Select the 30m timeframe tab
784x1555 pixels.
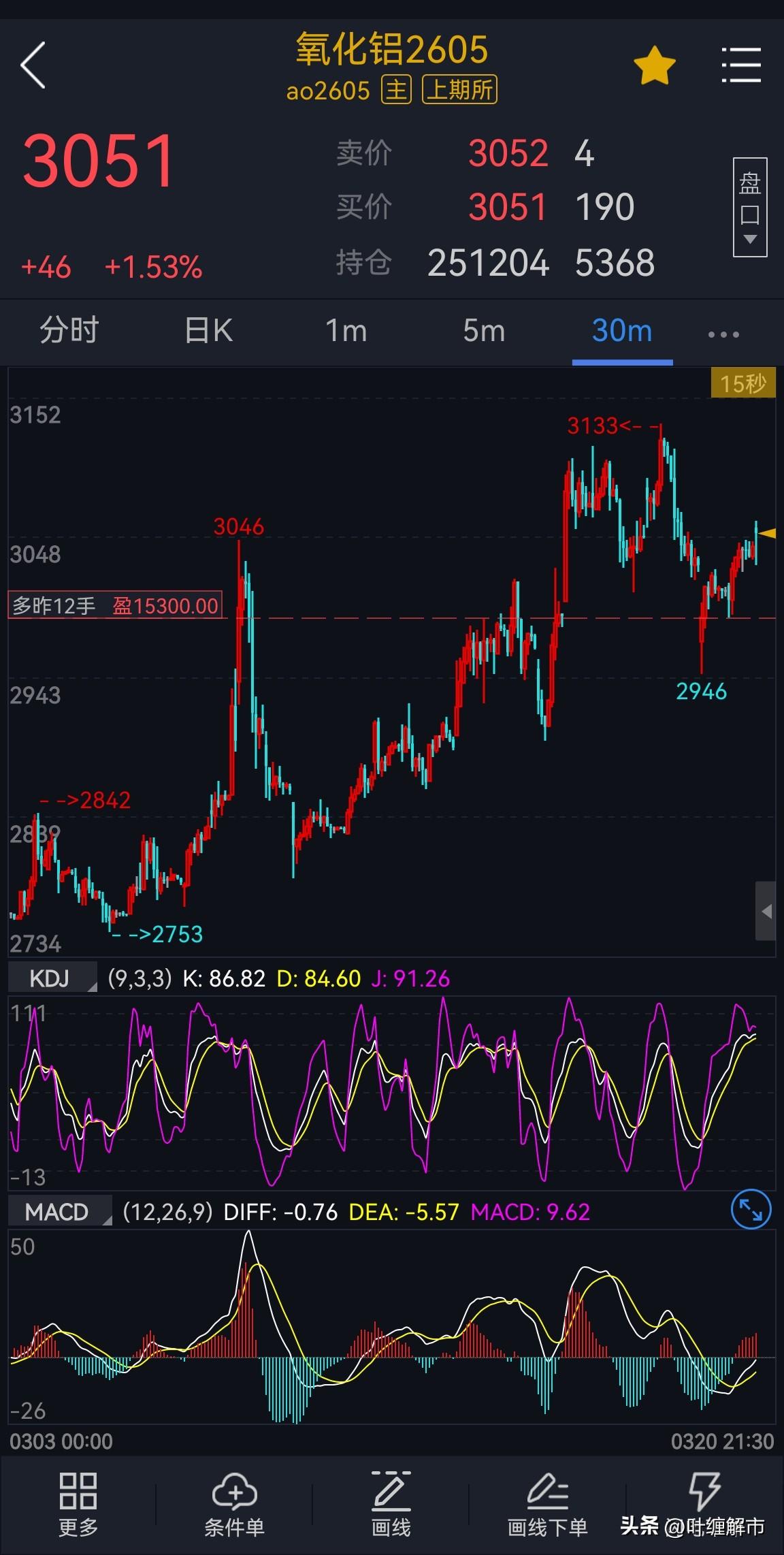click(x=622, y=331)
